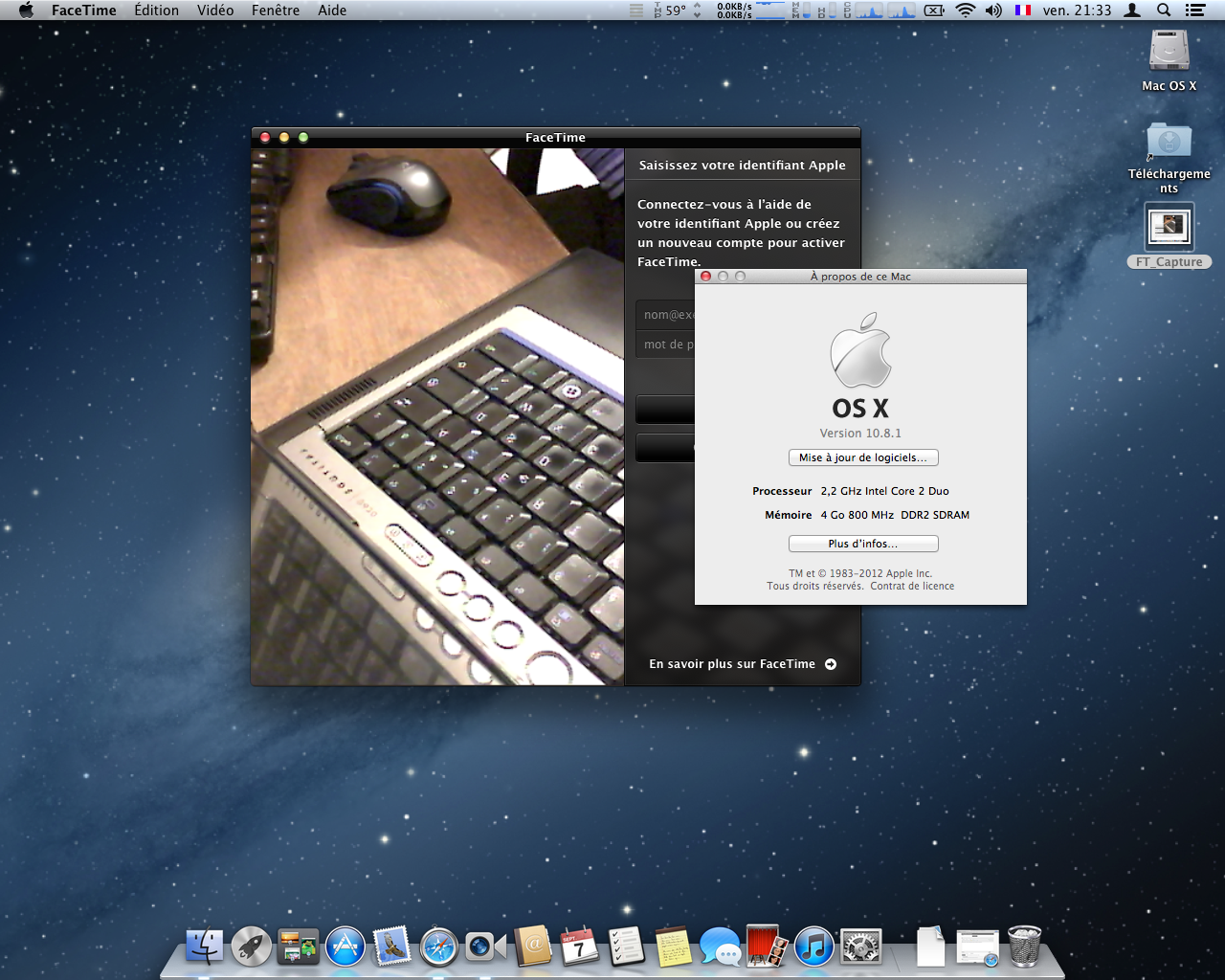The height and width of the screenshot is (980, 1225).
Task: Open the French flag input source menu
Action: pos(1023,11)
